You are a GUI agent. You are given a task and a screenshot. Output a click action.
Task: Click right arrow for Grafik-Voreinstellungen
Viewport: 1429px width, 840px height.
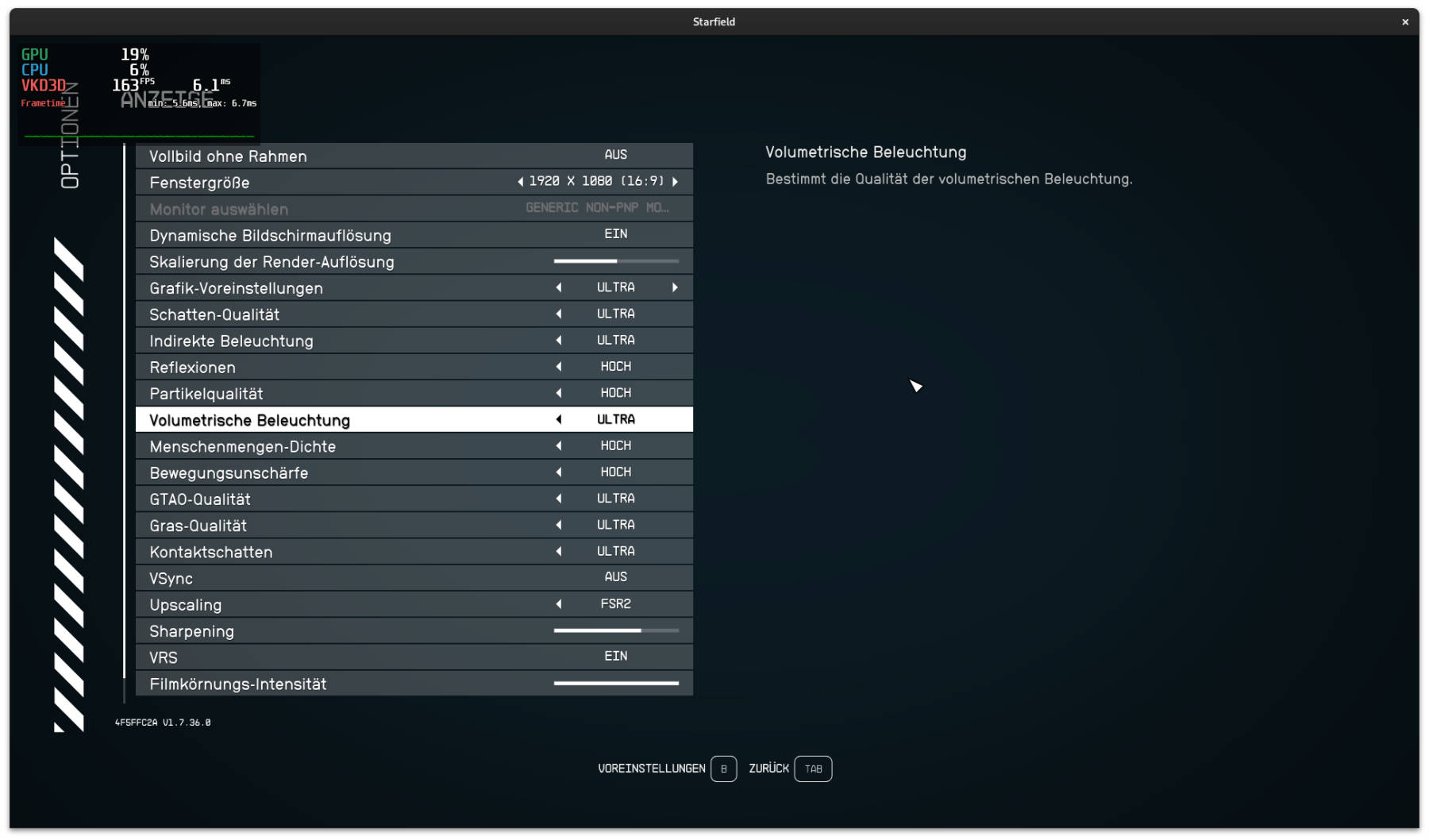point(676,287)
